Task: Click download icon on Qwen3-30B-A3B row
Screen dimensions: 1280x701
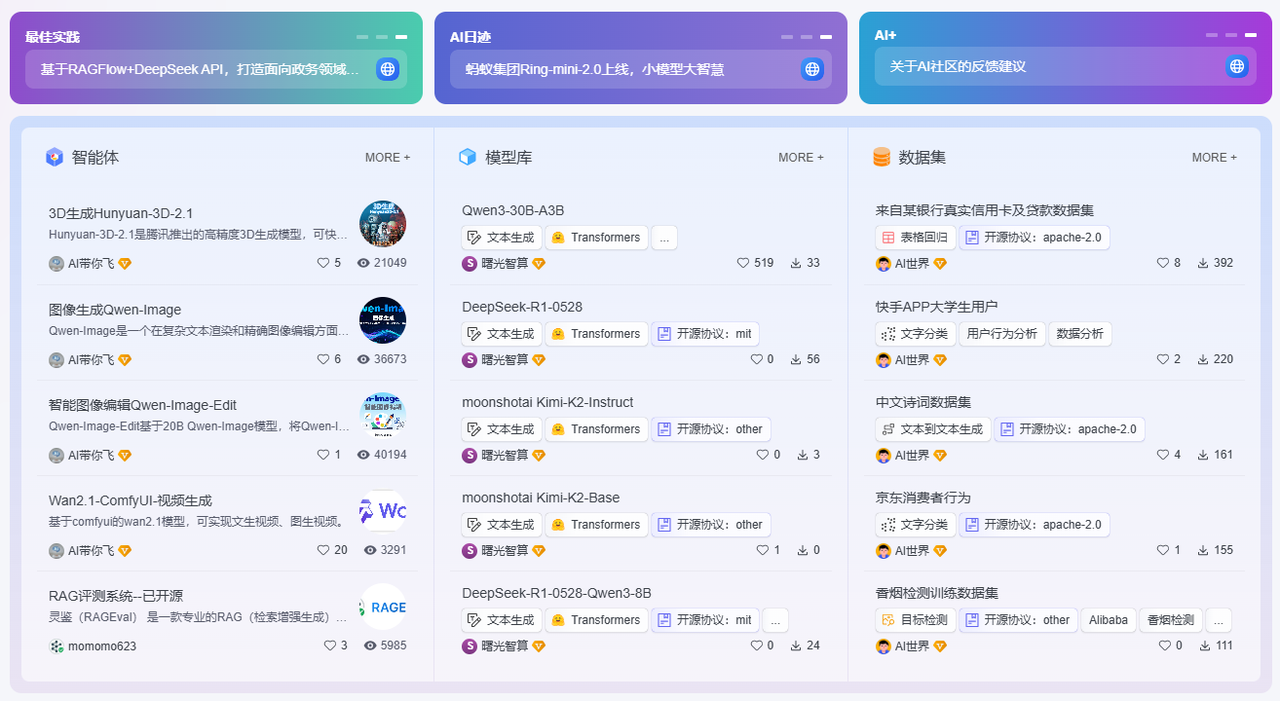Action: tap(796, 263)
